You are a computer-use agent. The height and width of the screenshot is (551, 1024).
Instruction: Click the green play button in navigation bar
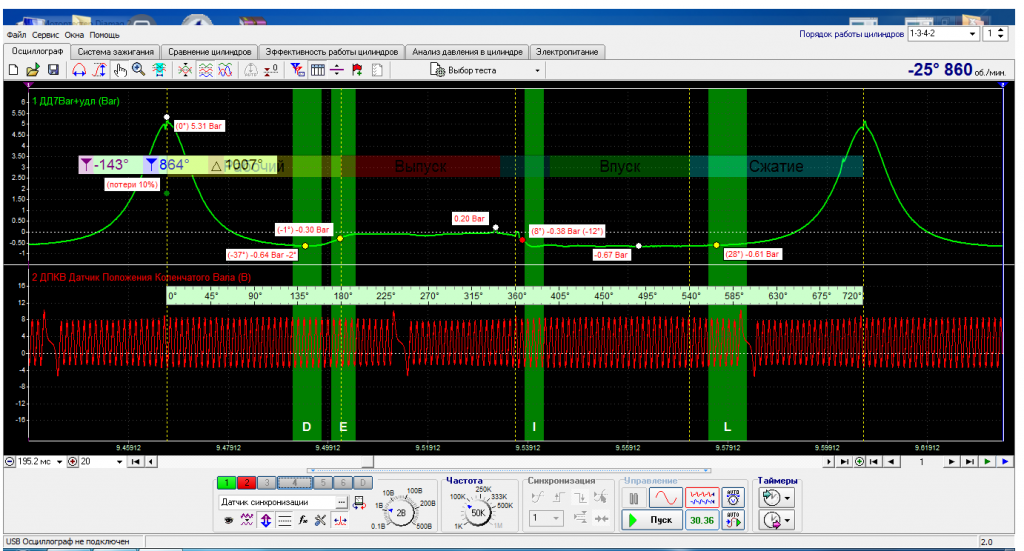coord(987,462)
